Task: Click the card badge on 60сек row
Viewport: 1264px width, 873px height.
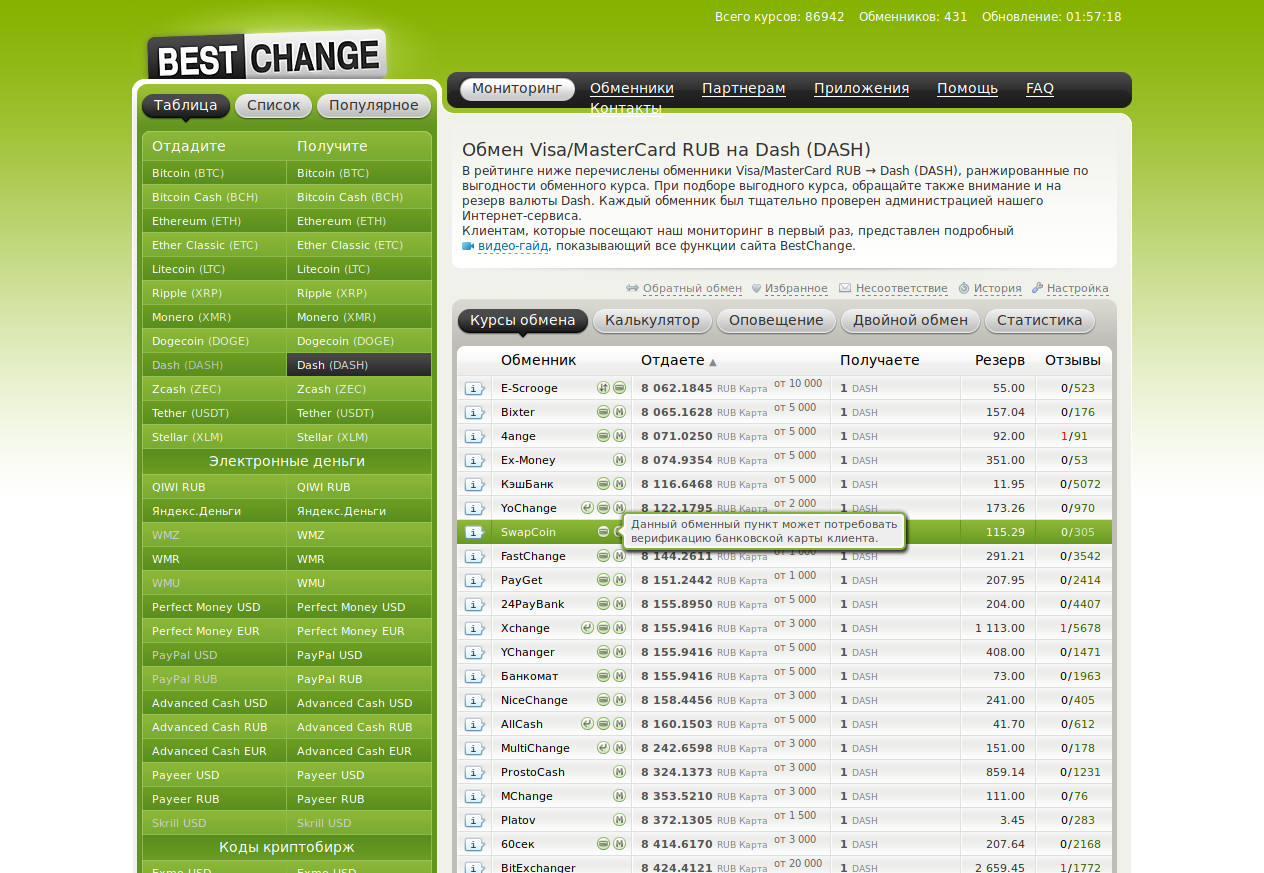Action: [603, 844]
